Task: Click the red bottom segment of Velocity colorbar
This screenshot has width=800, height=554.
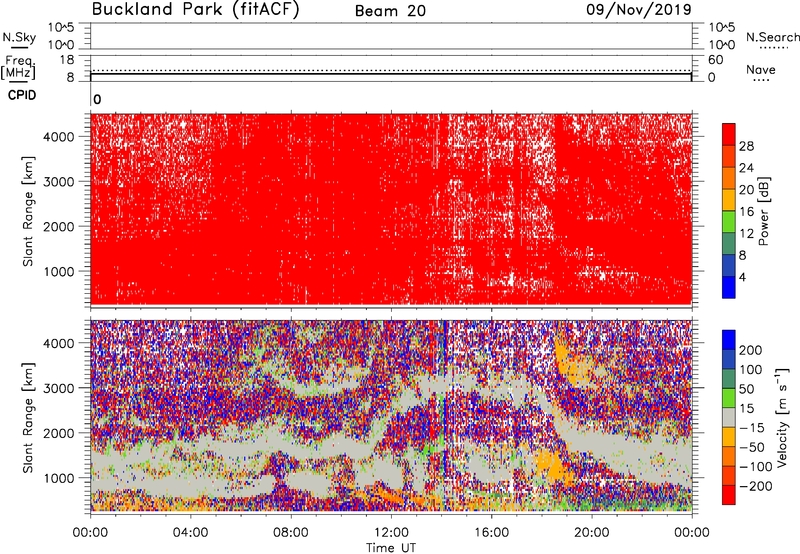Action: [729, 495]
